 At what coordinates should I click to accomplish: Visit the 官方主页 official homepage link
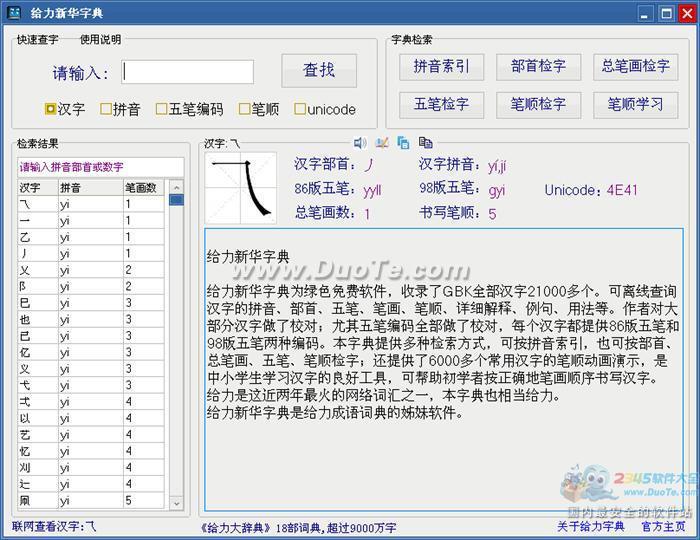tap(663, 527)
